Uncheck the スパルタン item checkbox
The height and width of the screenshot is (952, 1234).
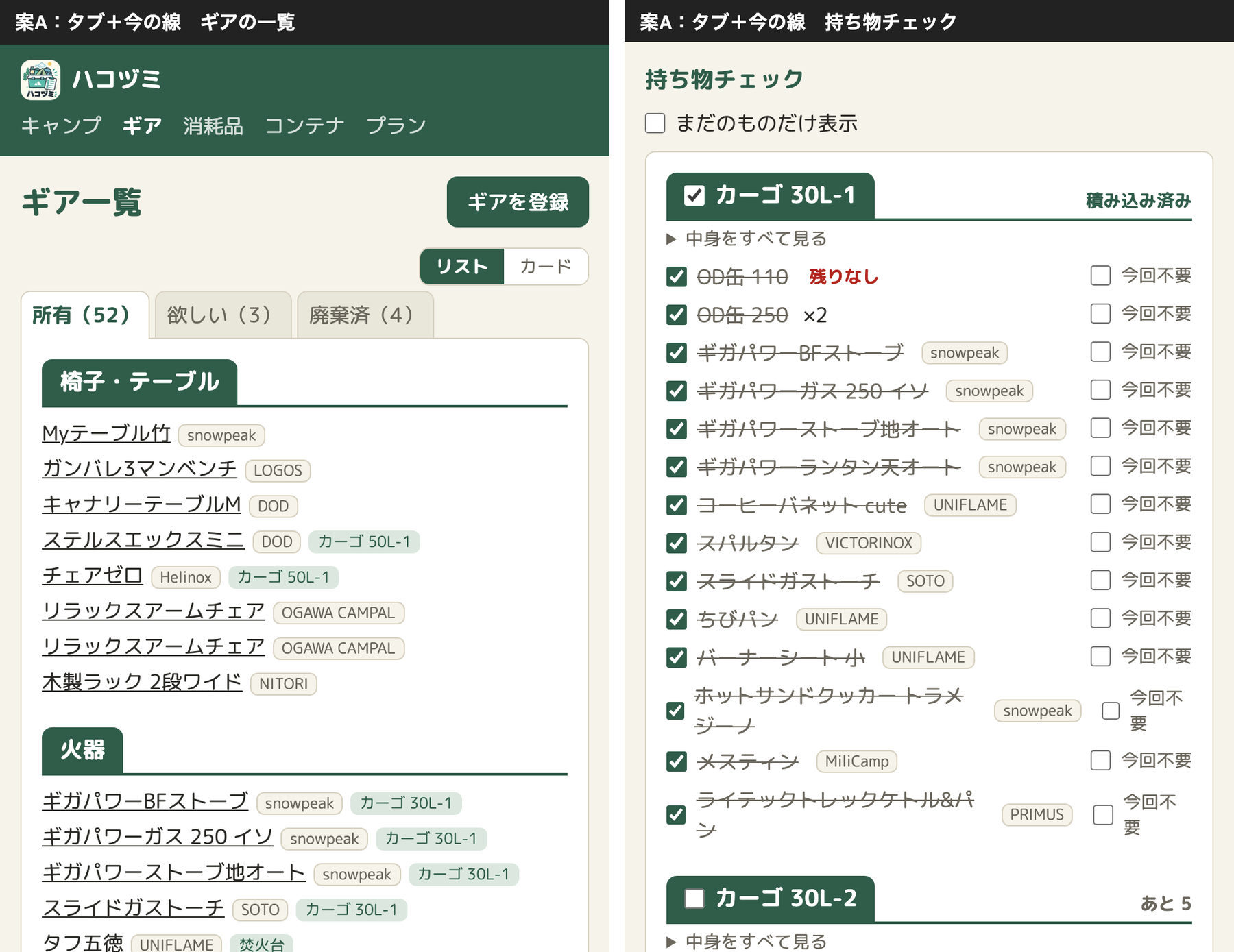pos(677,544)
